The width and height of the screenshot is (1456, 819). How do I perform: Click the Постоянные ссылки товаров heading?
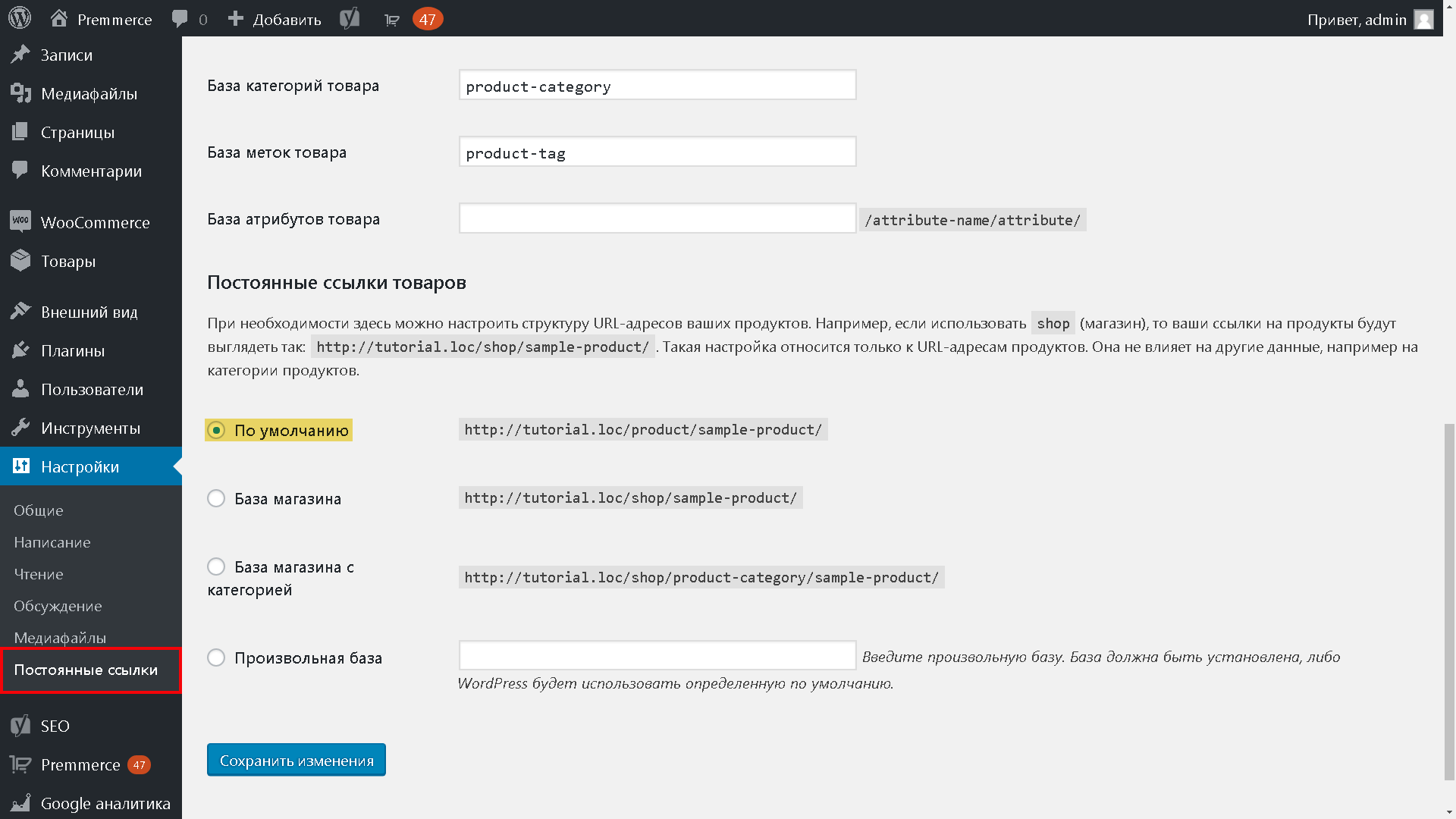click(337, 282)
